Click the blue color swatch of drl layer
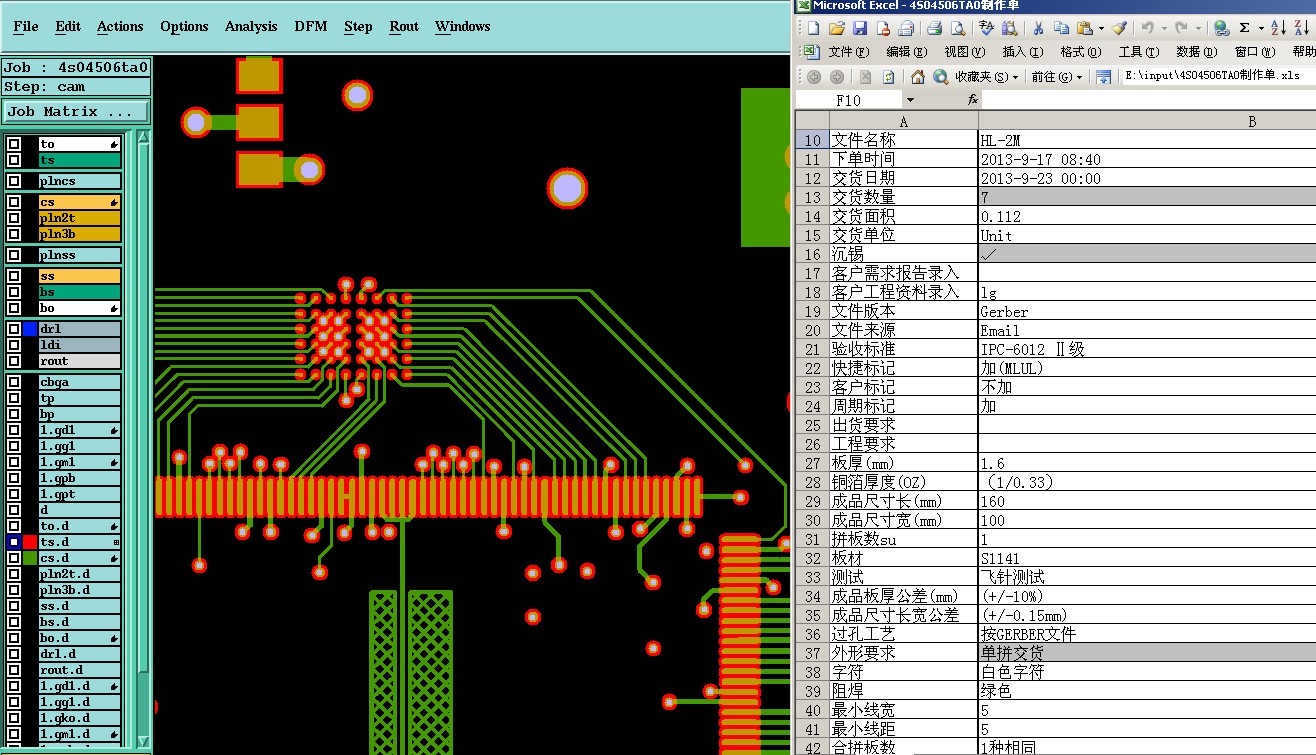The height and width of the screenshot is (755, 1316). tap(30, 329)
